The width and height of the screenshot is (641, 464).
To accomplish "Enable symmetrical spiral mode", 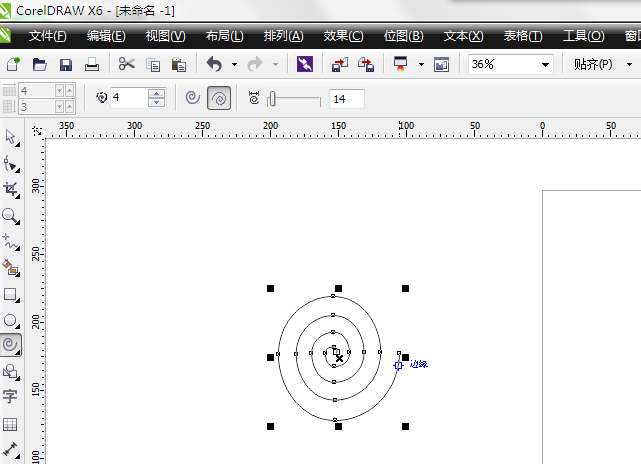I will tap(193, 98).
